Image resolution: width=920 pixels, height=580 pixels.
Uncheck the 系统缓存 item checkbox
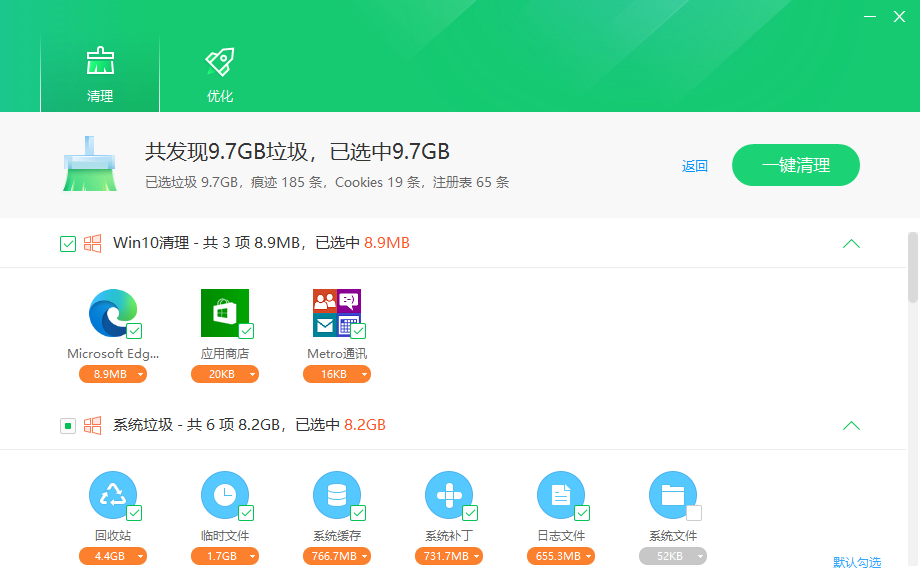point(358,513)
